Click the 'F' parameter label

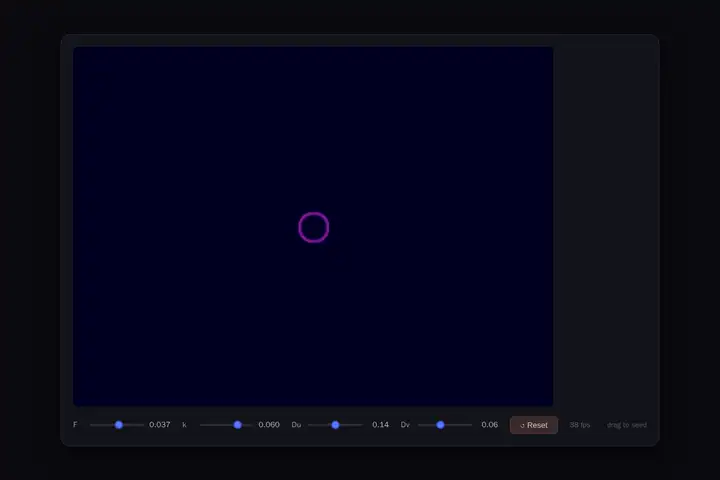[x=75, y=425]
